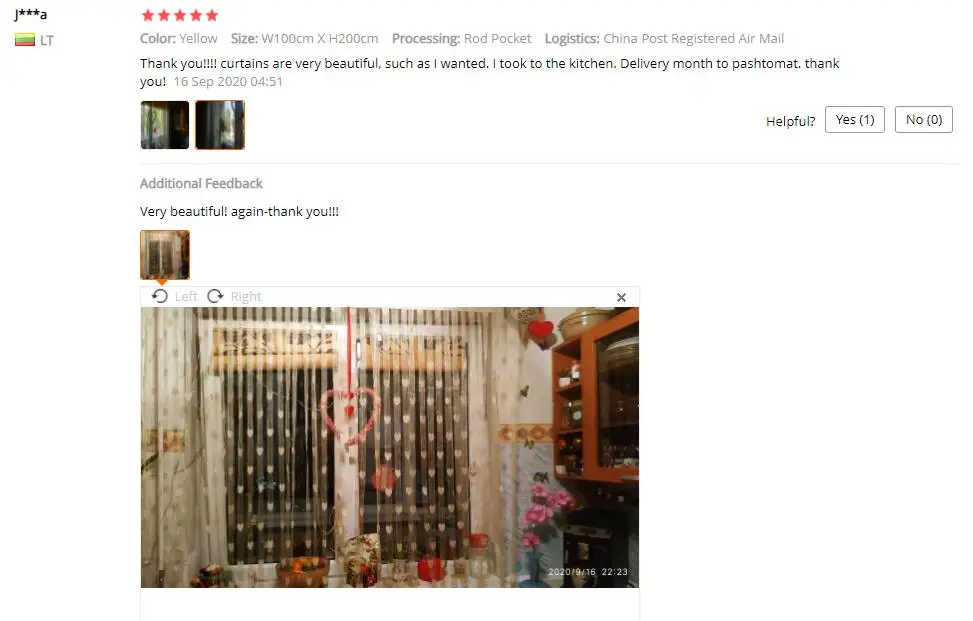973x621 pixels.
Task: Mark review unhelpful with No (0)
Action: (x=923, y=120)
